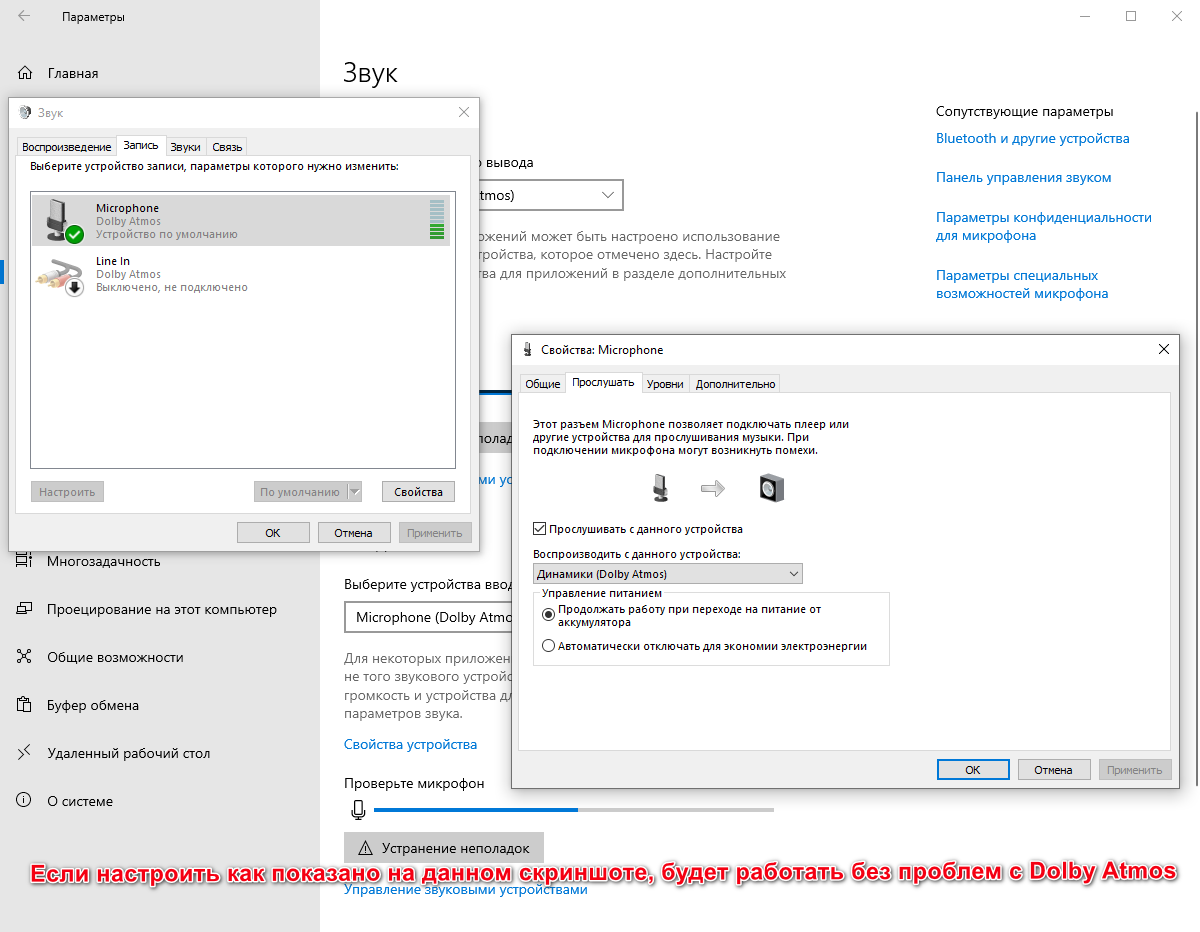This screenshot has width=1200, height=932.
Task: Open Динамики (Dolby Atmos) playback dropdown
Action: click(668, 574)
